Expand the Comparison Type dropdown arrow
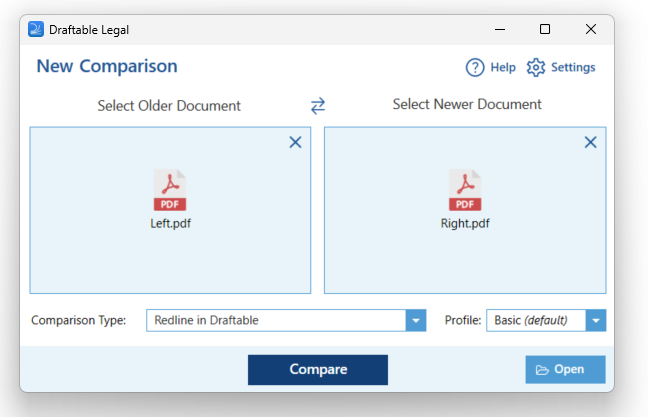This screenshot has height=417, width=648. coord(416,320)
